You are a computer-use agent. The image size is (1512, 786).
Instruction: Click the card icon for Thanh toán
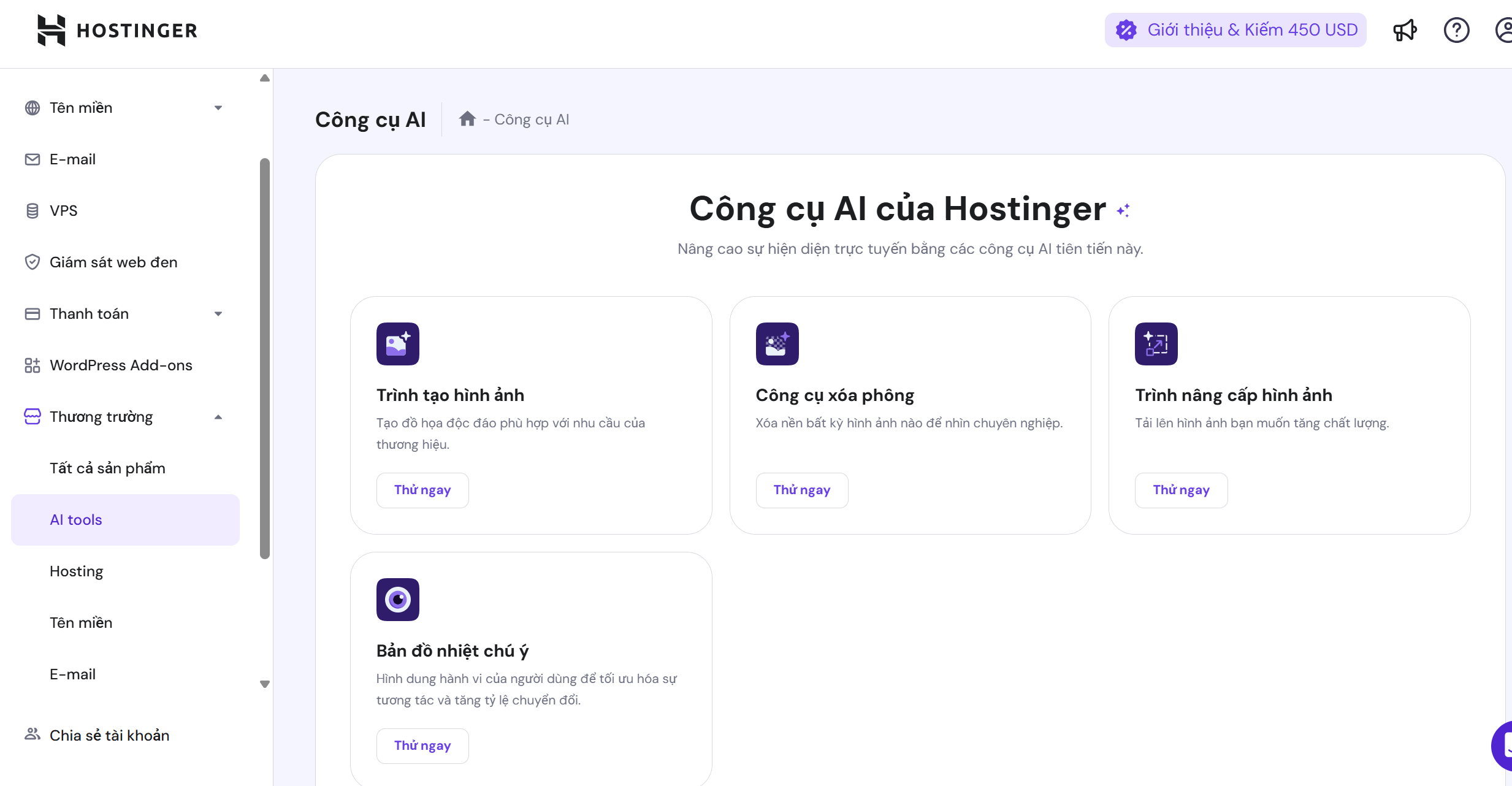32,314
